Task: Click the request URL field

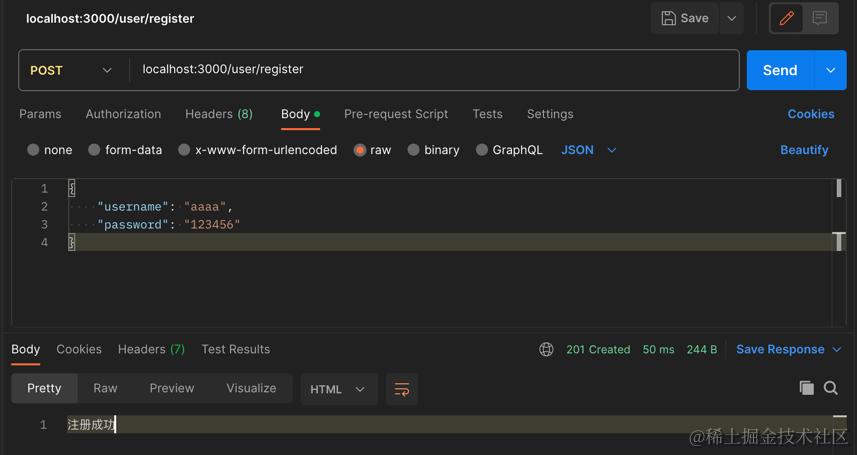Action: pyautogui.click(x=430, y=70)
